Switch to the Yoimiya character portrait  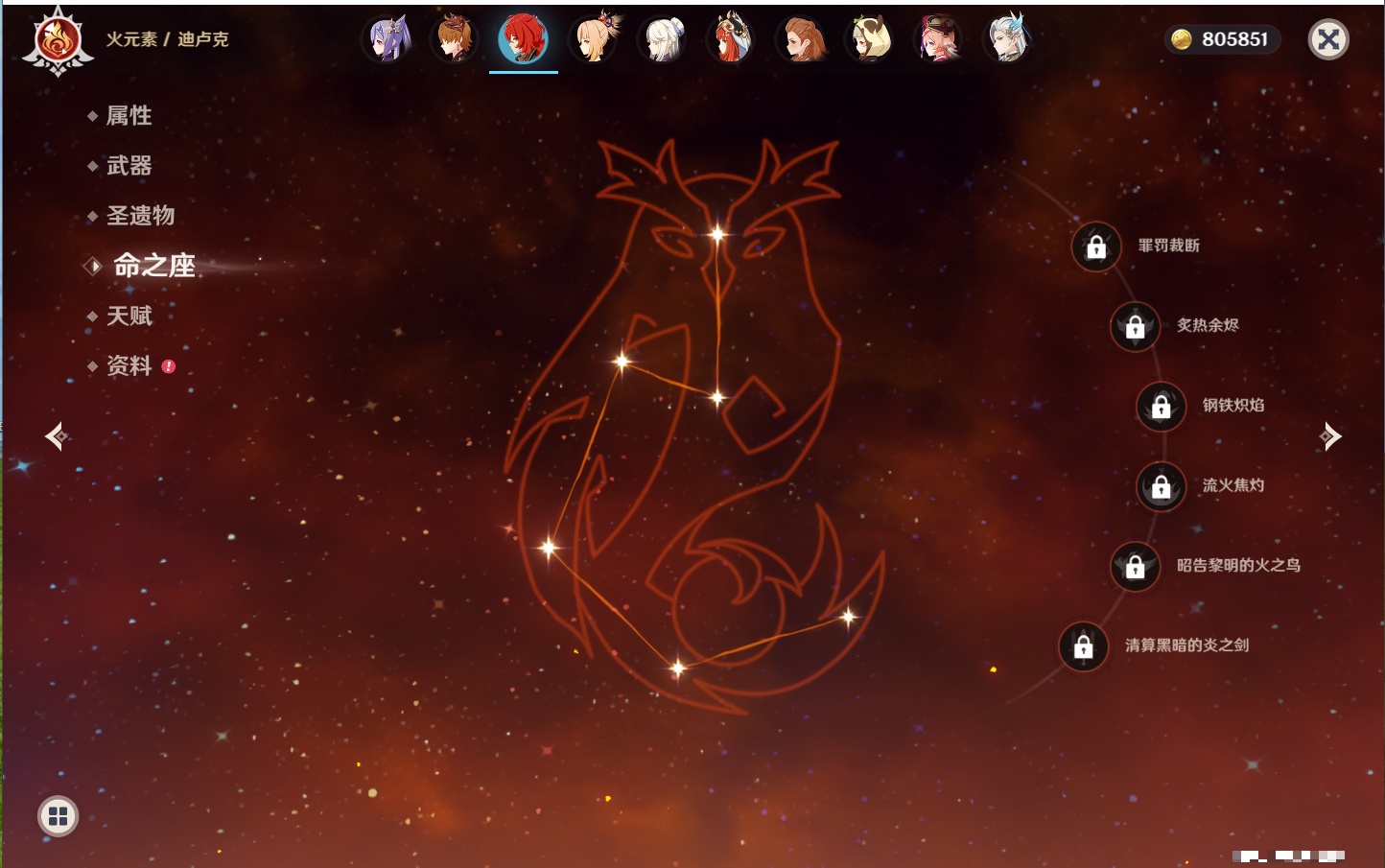[x=594, y=39]
